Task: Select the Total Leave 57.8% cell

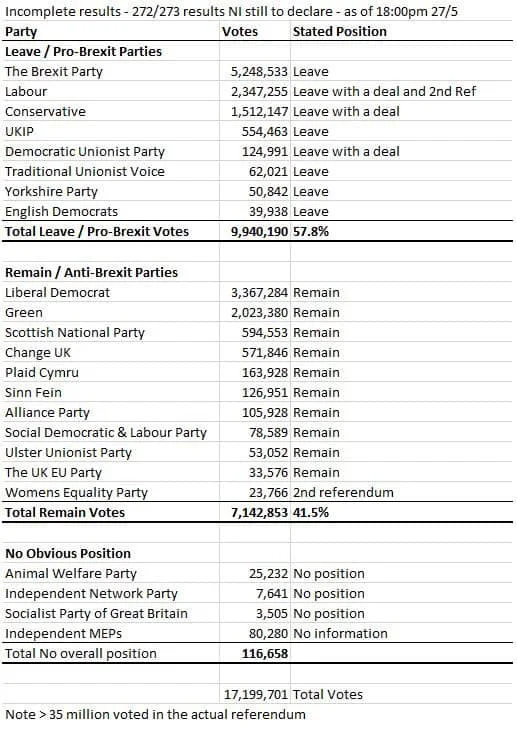Action: coord(402,231)
